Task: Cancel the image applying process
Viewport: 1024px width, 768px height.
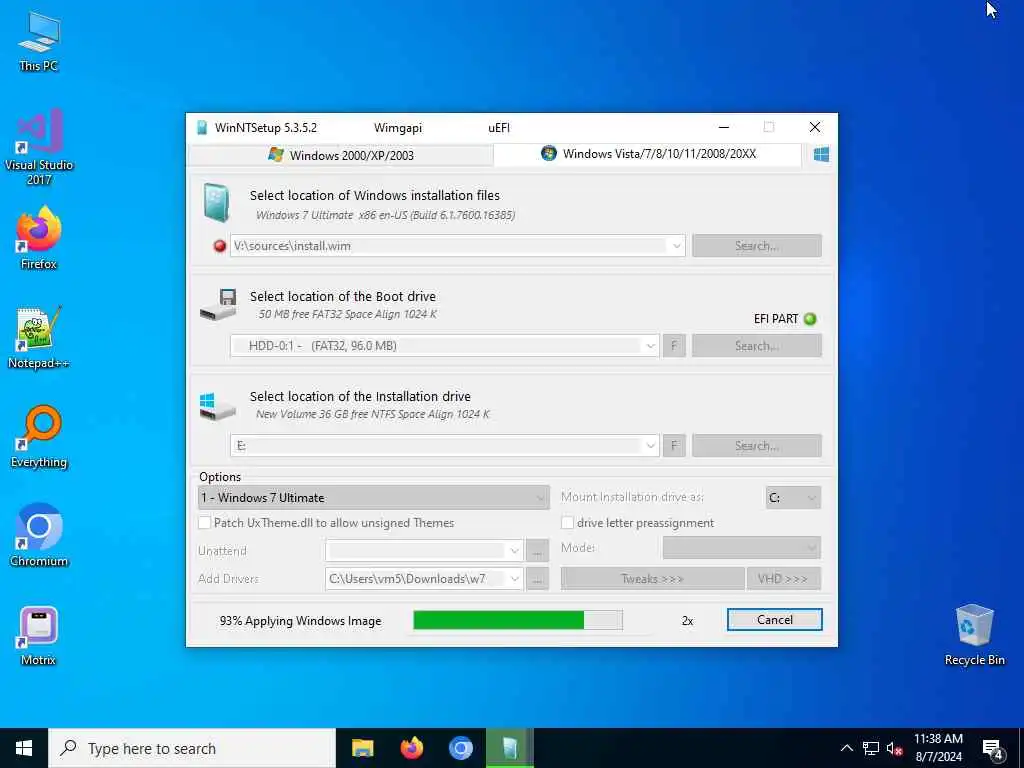Action: pyautogui.click(x=775, y=620)
